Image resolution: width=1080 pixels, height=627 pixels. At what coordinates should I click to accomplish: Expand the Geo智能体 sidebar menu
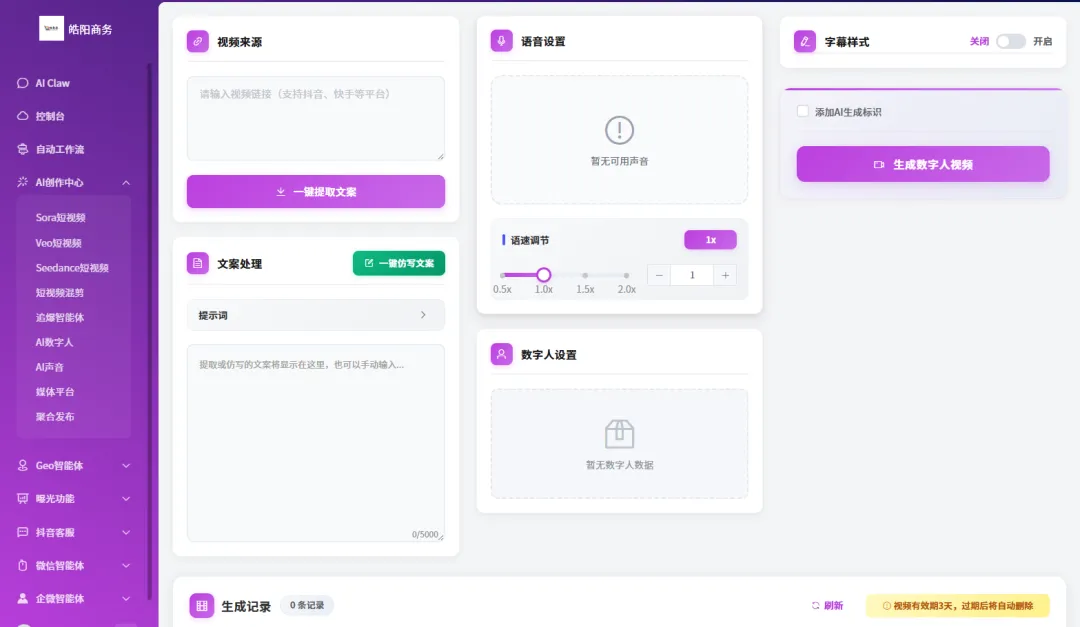[x=126, y=465]
